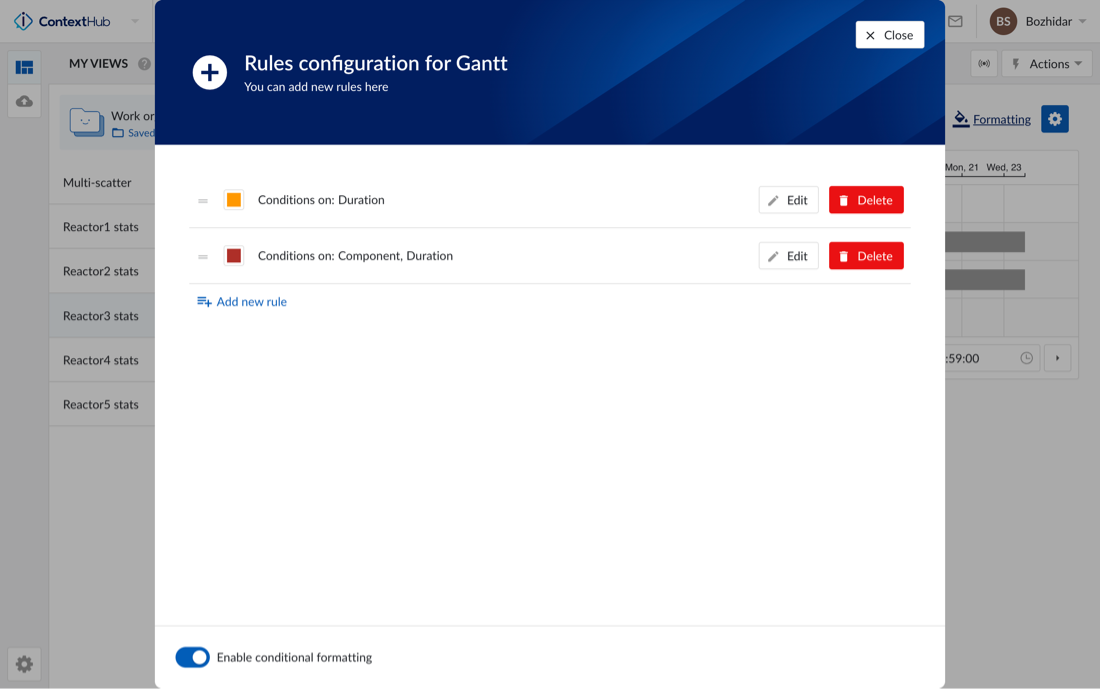Click the clock icon in the time field
This screenshot has height=693, width=1100.
pyautogui.click(x=1026, y=358)
